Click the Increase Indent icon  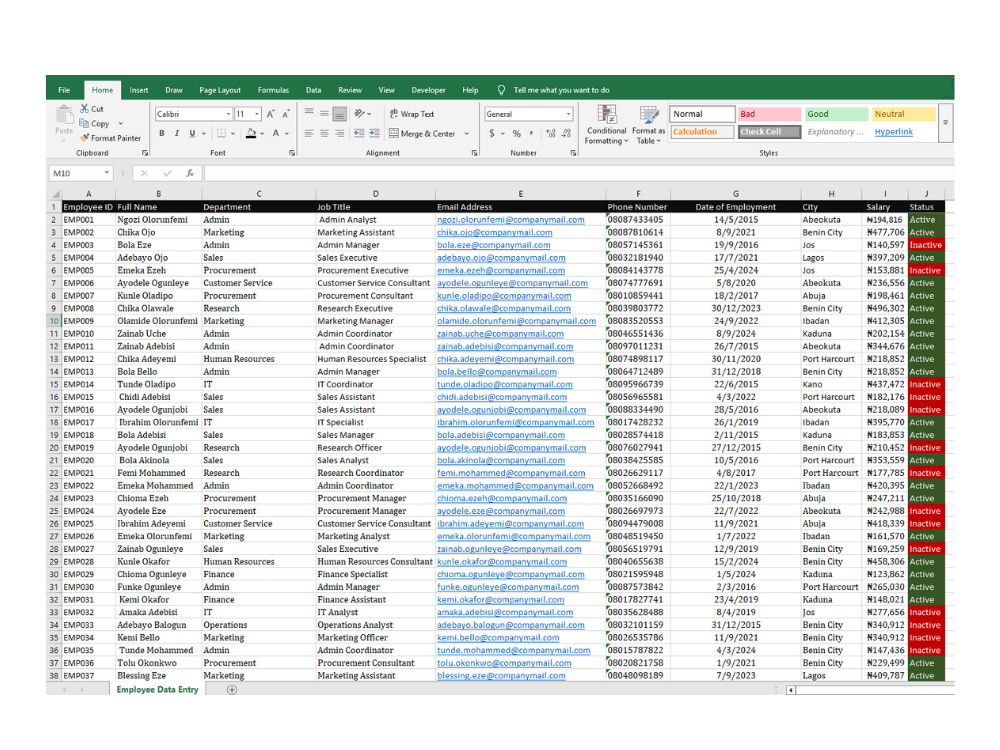(x=374, y=133)
